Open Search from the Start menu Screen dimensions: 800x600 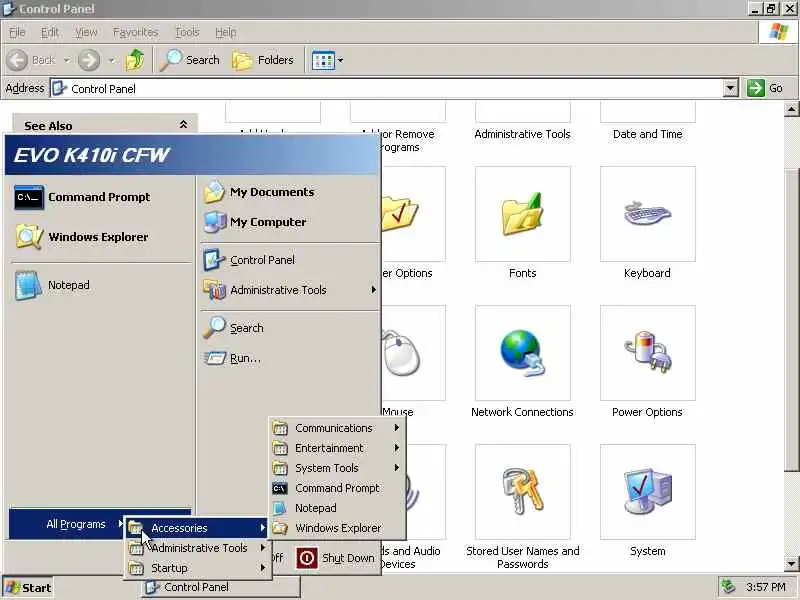[x=290, y=328]
